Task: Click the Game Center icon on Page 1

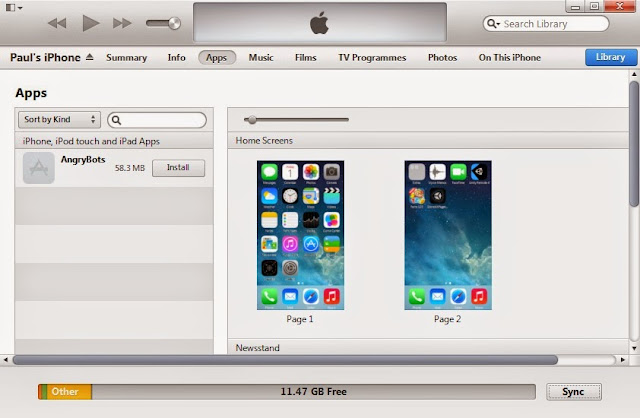Action: [x=331, y=220]
